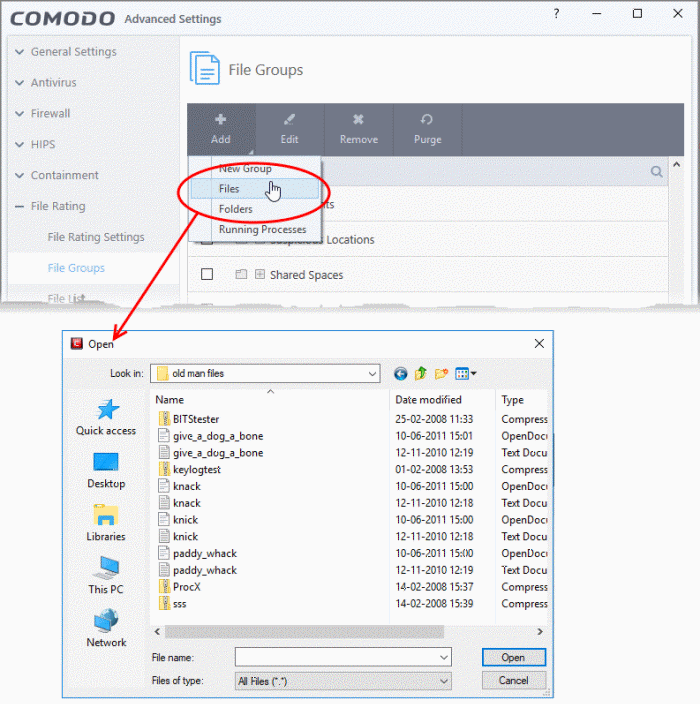Screen dimensions: 700x704
Task: Click the search magnifier icon in File Groups
Action: (x=656, y=172)
